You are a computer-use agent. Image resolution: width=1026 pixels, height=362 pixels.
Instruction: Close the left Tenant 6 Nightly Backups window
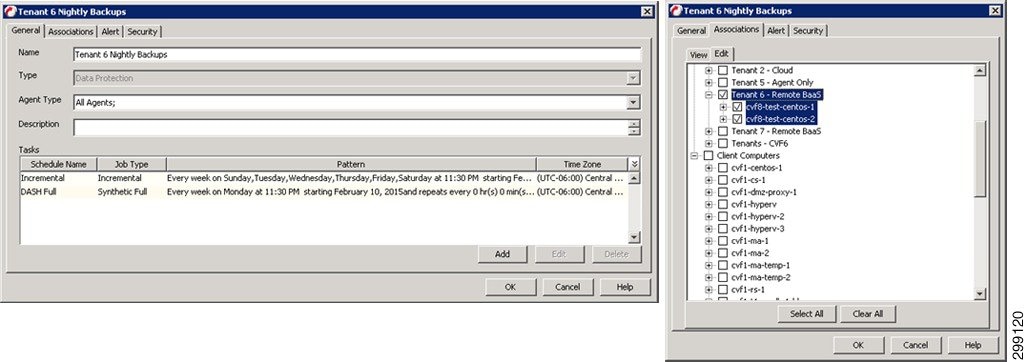[x=646, y=11]
